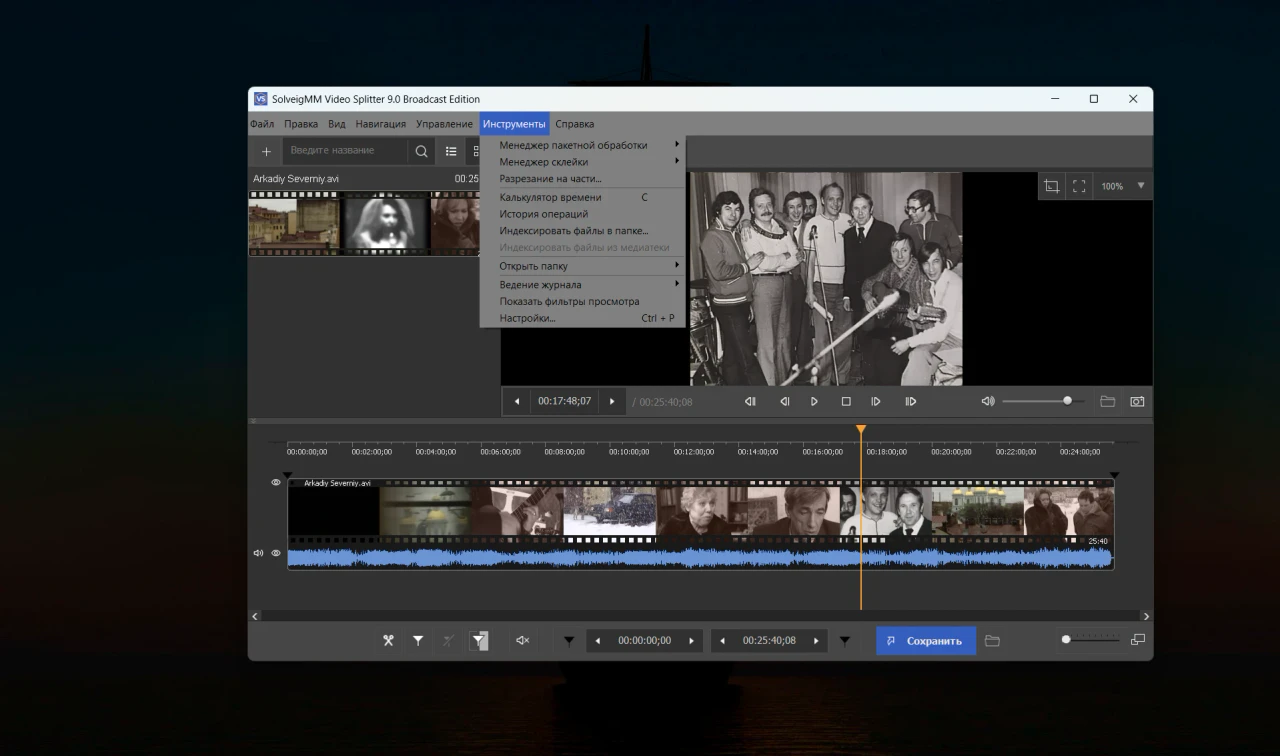
Task: Take a snapshot with the camera icon
Action: pos(1137,401)
